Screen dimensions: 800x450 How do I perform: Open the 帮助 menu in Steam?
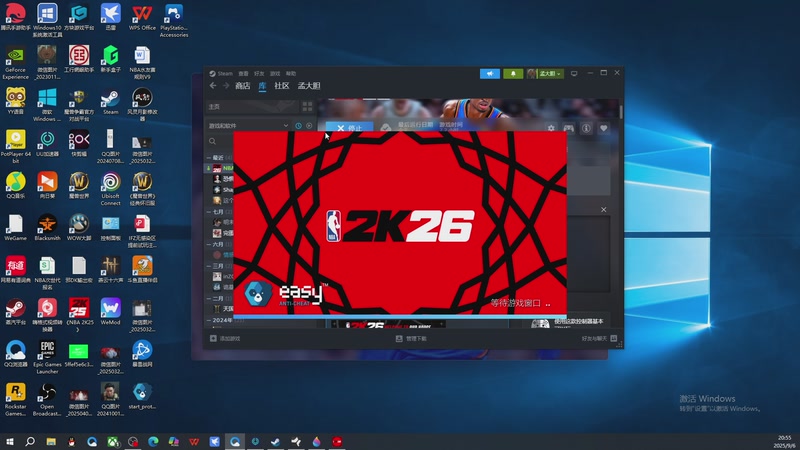click(291, 73)
